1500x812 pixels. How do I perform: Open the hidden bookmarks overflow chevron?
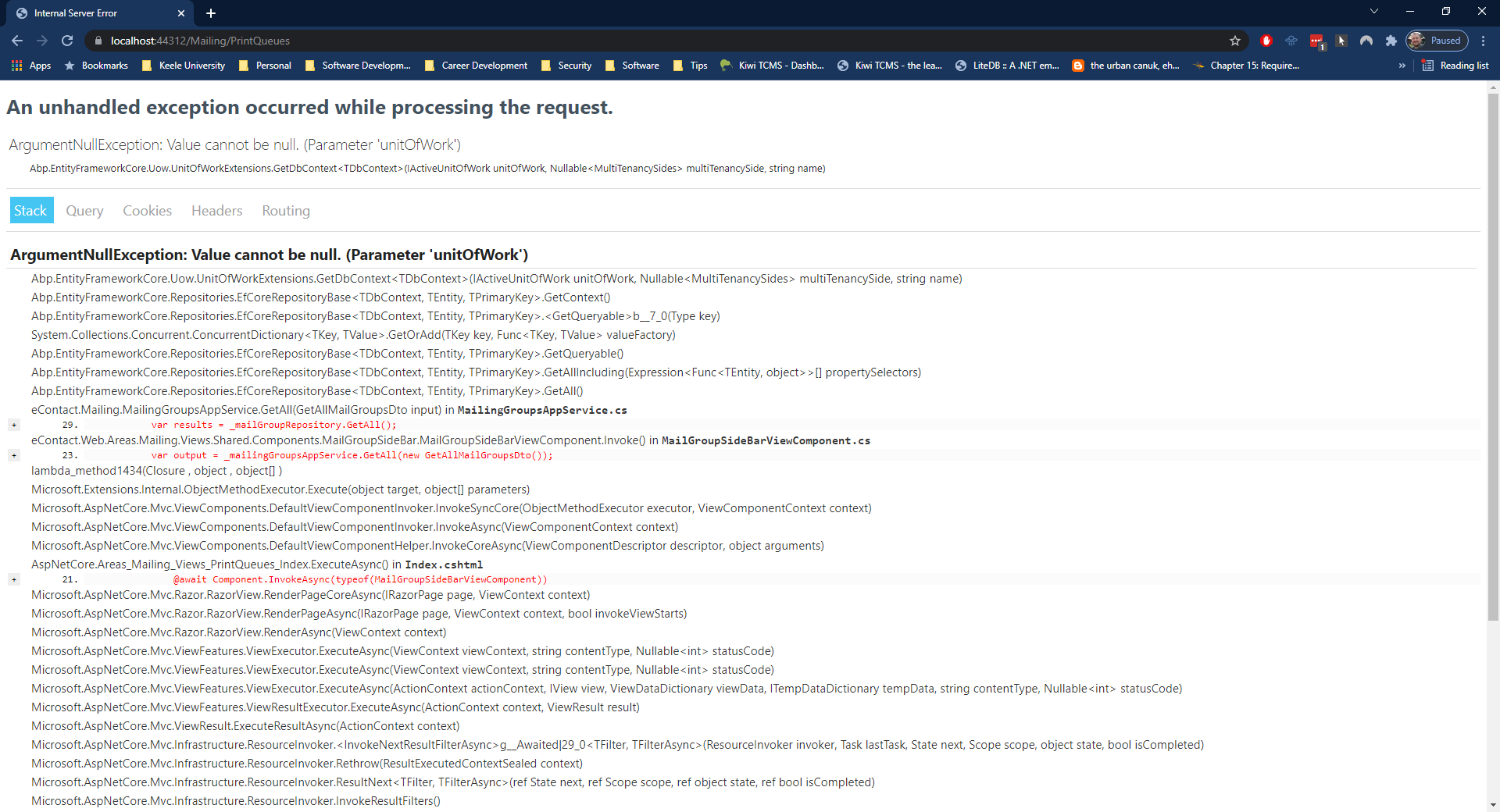pos(1402,66)
